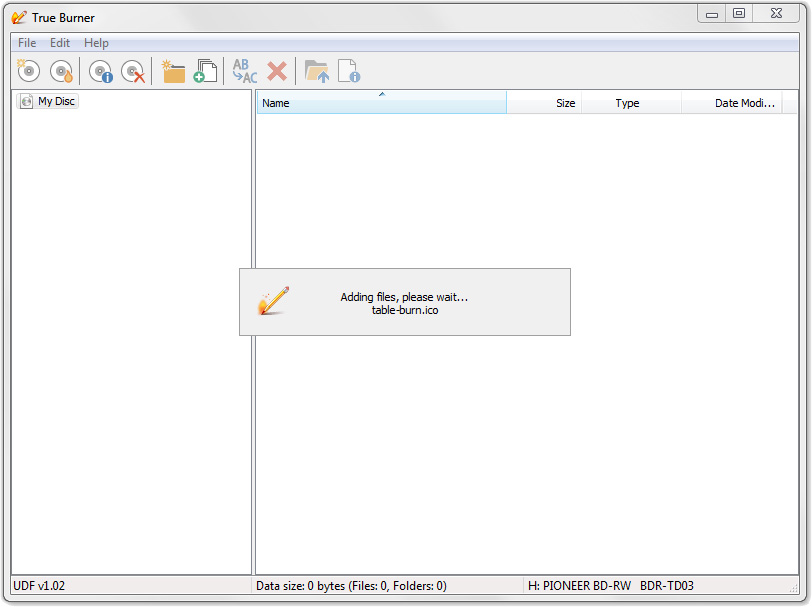Sort by the Date Modified column
Image resolution: width=812 pixels, height=607 pixels.
click(738, 103)
